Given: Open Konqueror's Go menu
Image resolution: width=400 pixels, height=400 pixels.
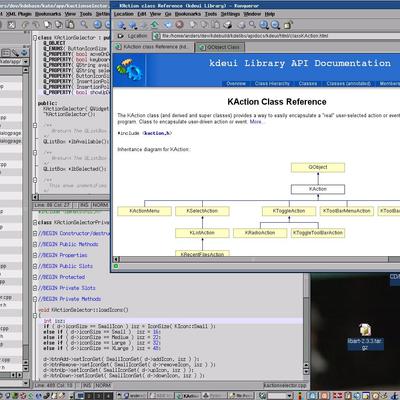Looking at the screenshot, I should point(168,14).
